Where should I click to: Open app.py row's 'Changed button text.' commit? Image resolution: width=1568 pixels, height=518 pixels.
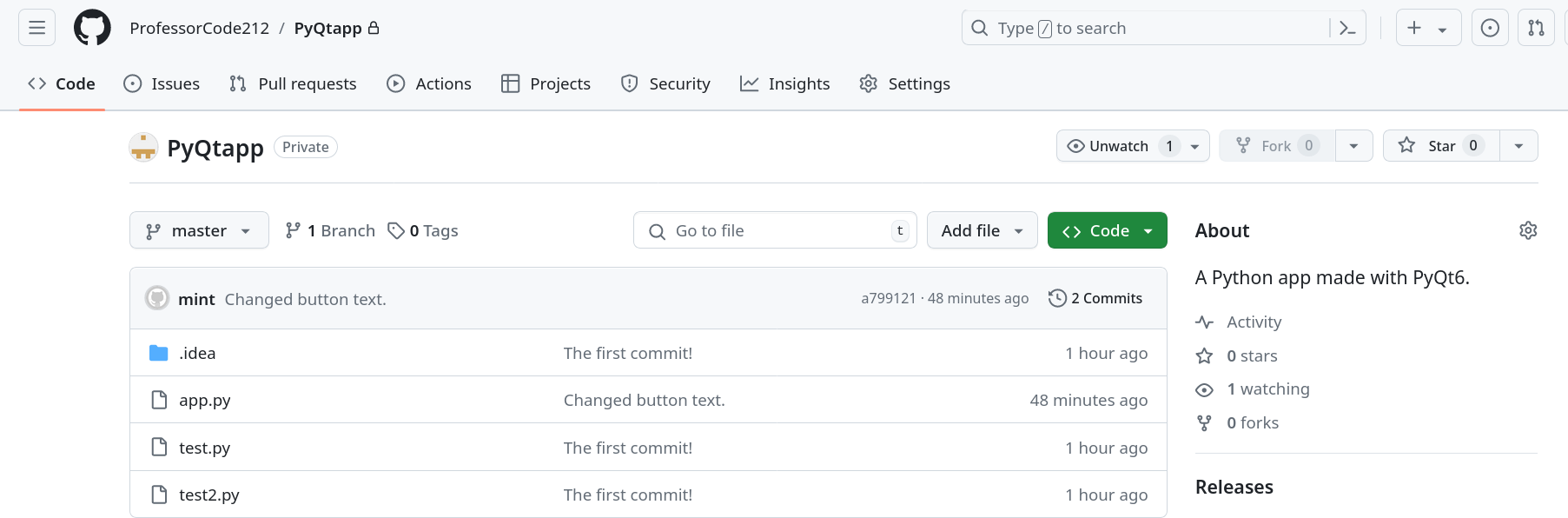(644, 400)
